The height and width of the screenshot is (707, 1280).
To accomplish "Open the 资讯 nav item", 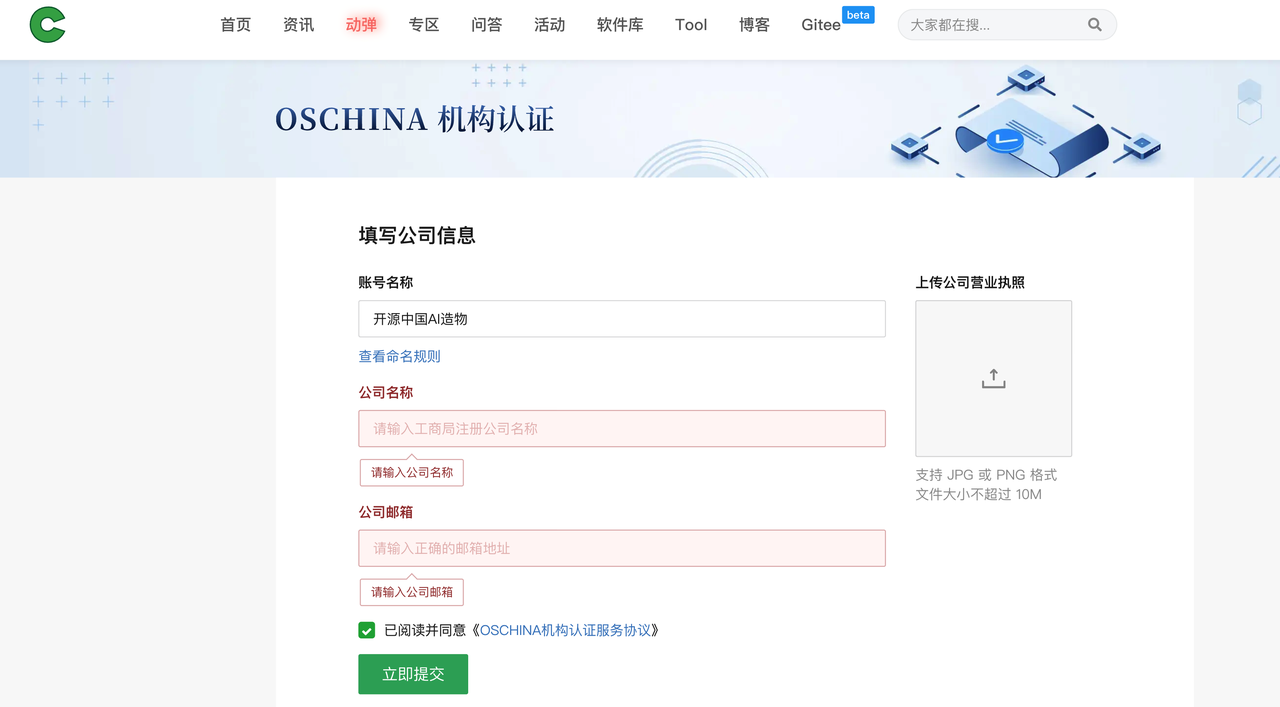I will pos(299,25).
